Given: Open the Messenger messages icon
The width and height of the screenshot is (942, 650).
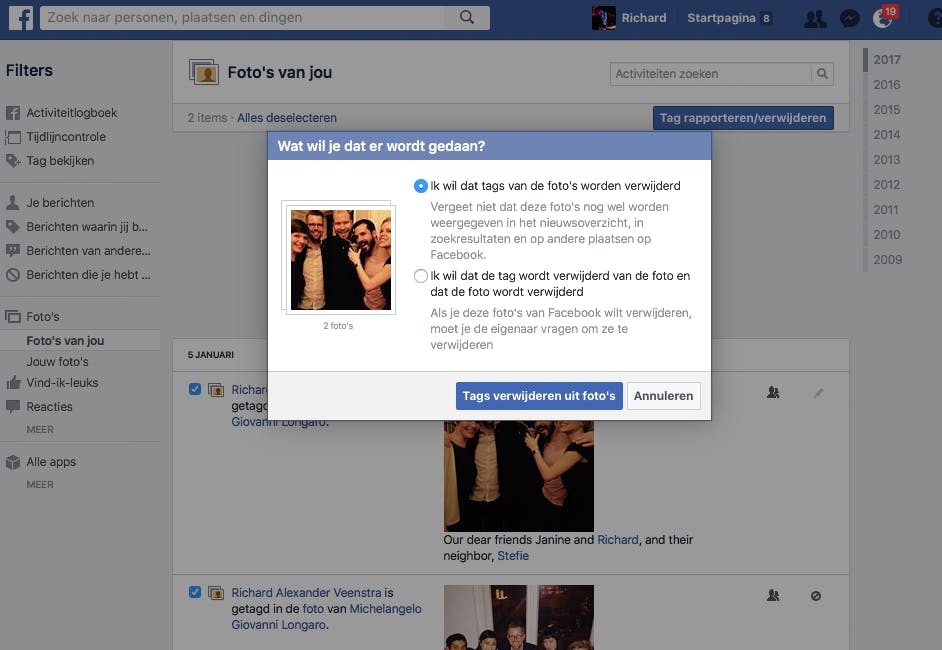Looking at the screenshot, I should coord(849,19).
